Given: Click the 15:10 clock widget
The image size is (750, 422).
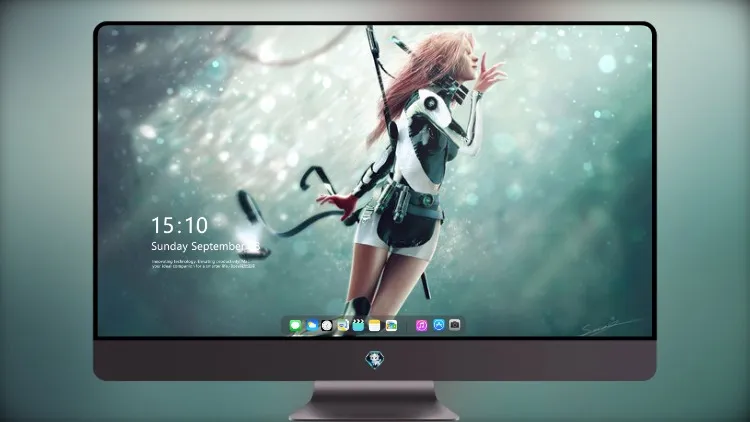Looking at the screenshot, I should [180, 225].
